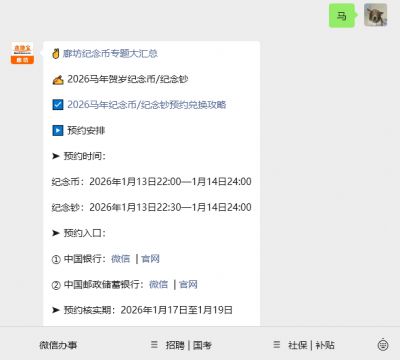Select text 纪念钞：2026年1月13日22:30—1月14日24:00
Screen dimensions: 400x360
(152, 207)
